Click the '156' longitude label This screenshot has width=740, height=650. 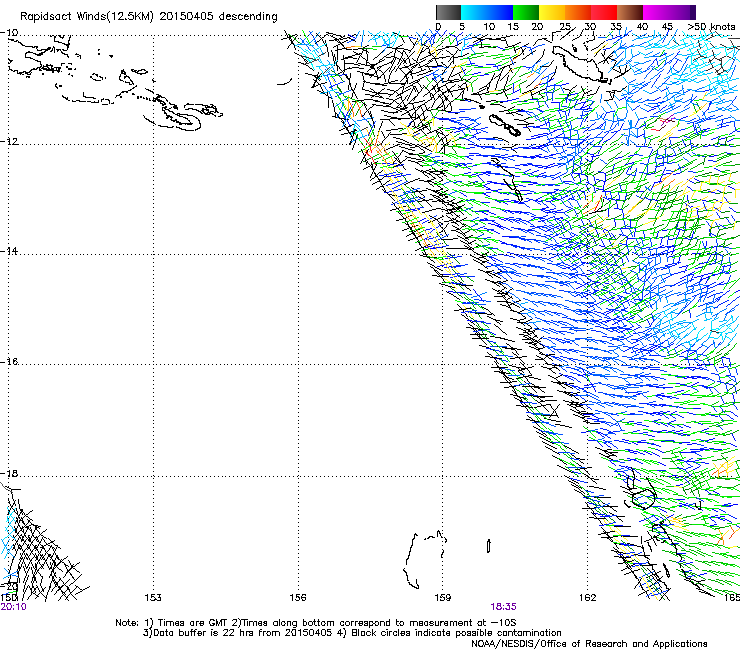click(298, 598)
